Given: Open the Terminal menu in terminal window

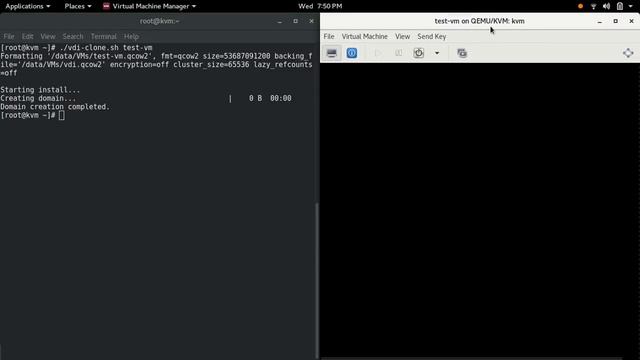Looking at the screenshot, I should pos(103,36).
